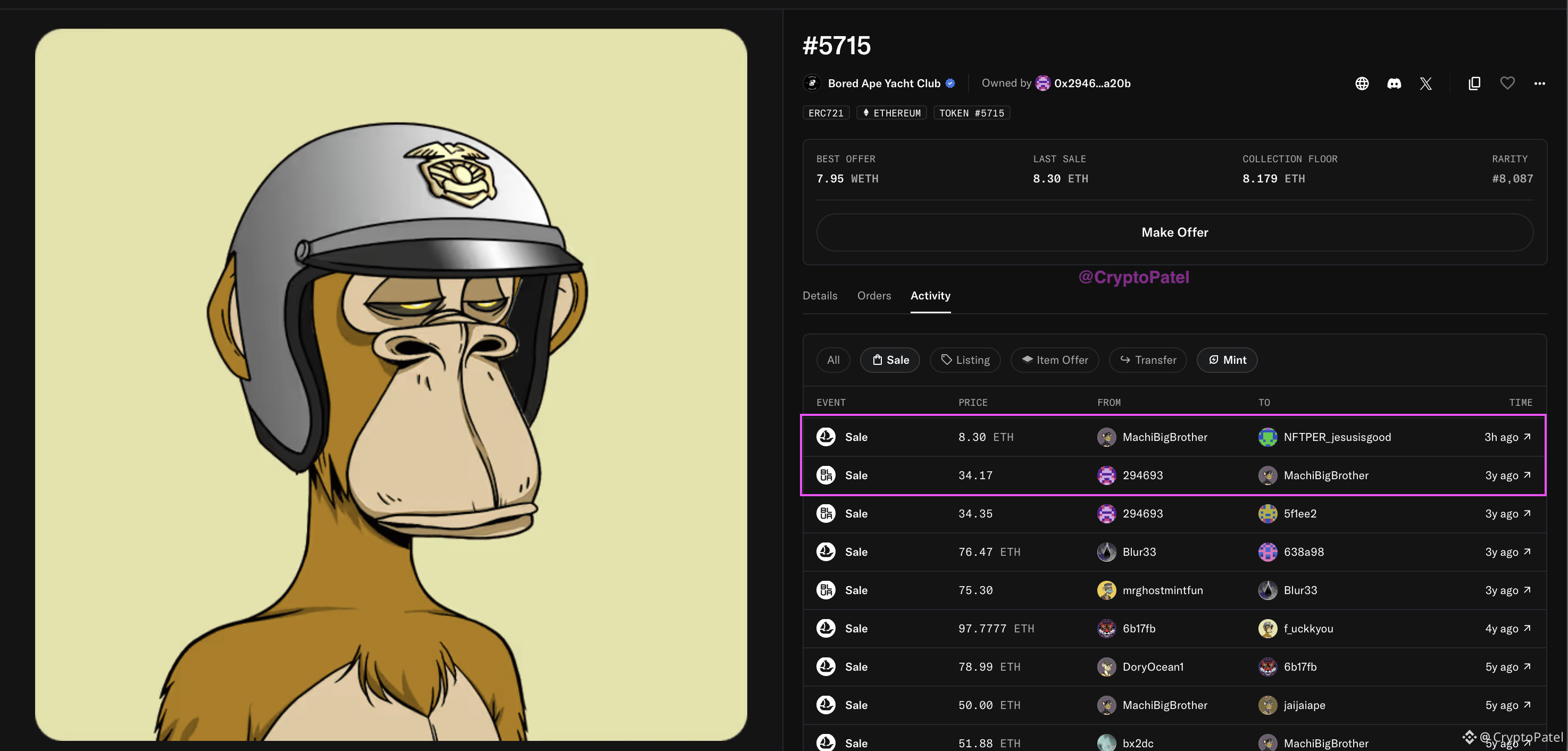The image size is (1568, 751).
Task: Click the Blur marketplace icon on 75.30 sale
Action: pyautogui.click(x=826, y=590)
